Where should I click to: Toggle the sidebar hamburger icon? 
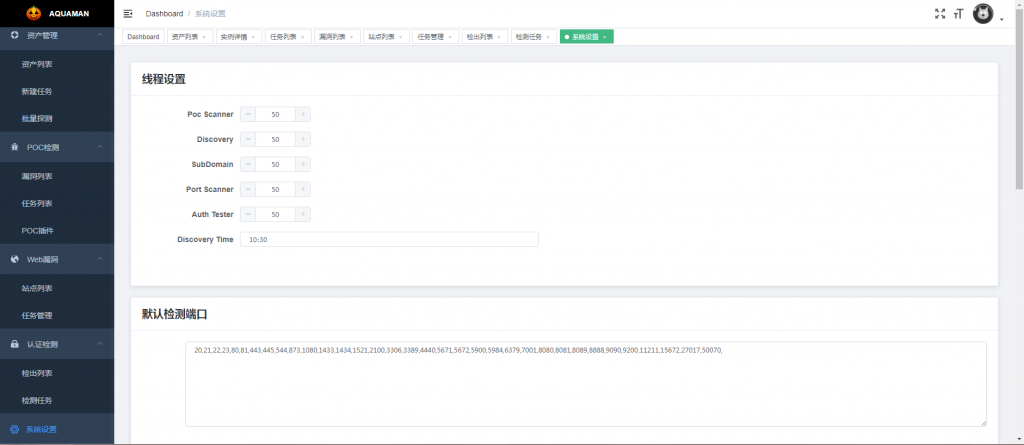pos(128,14)
